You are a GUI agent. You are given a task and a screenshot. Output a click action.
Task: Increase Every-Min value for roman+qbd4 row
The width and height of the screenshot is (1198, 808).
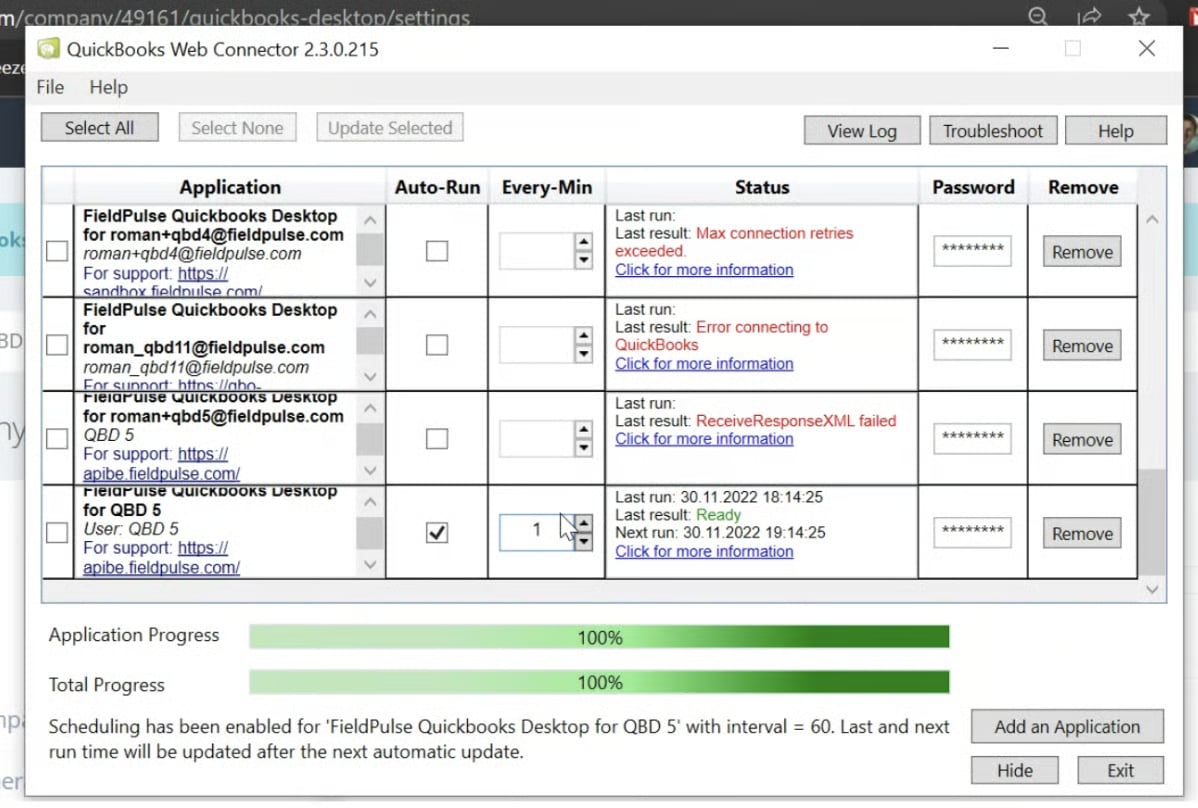584,242
